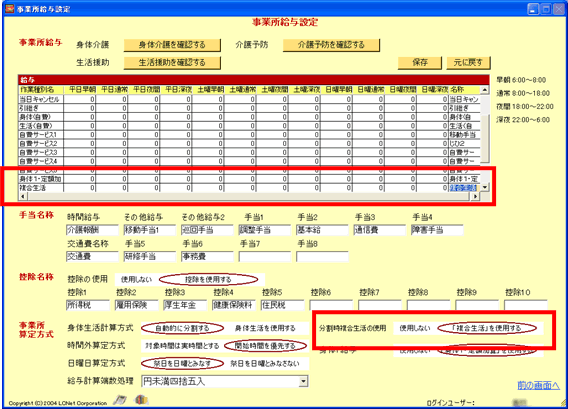Open 身体介護を確認する
Screen dimensions: 568x409
point(172,45)
